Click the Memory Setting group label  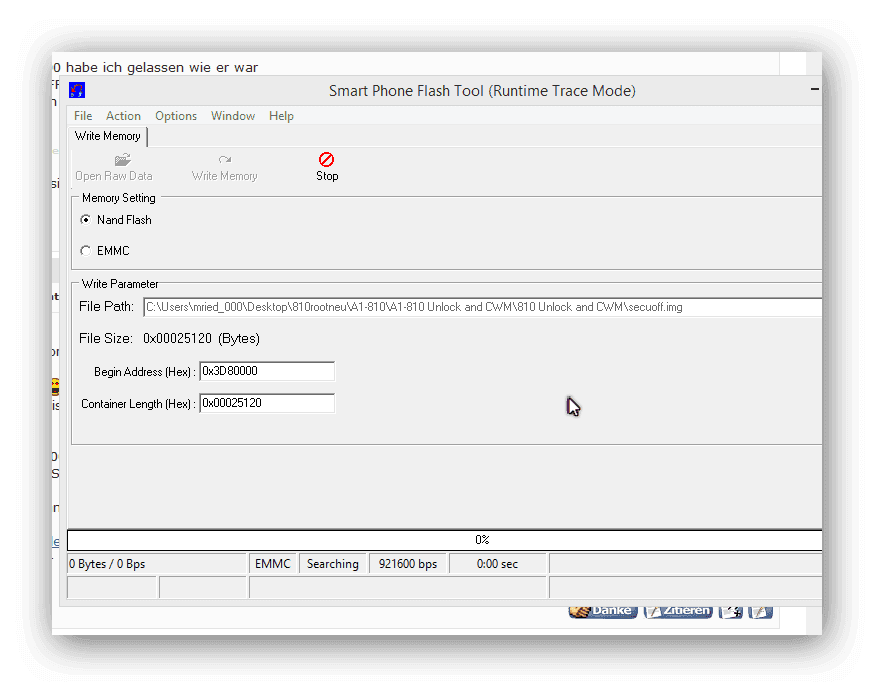click(x=119, y=198)
